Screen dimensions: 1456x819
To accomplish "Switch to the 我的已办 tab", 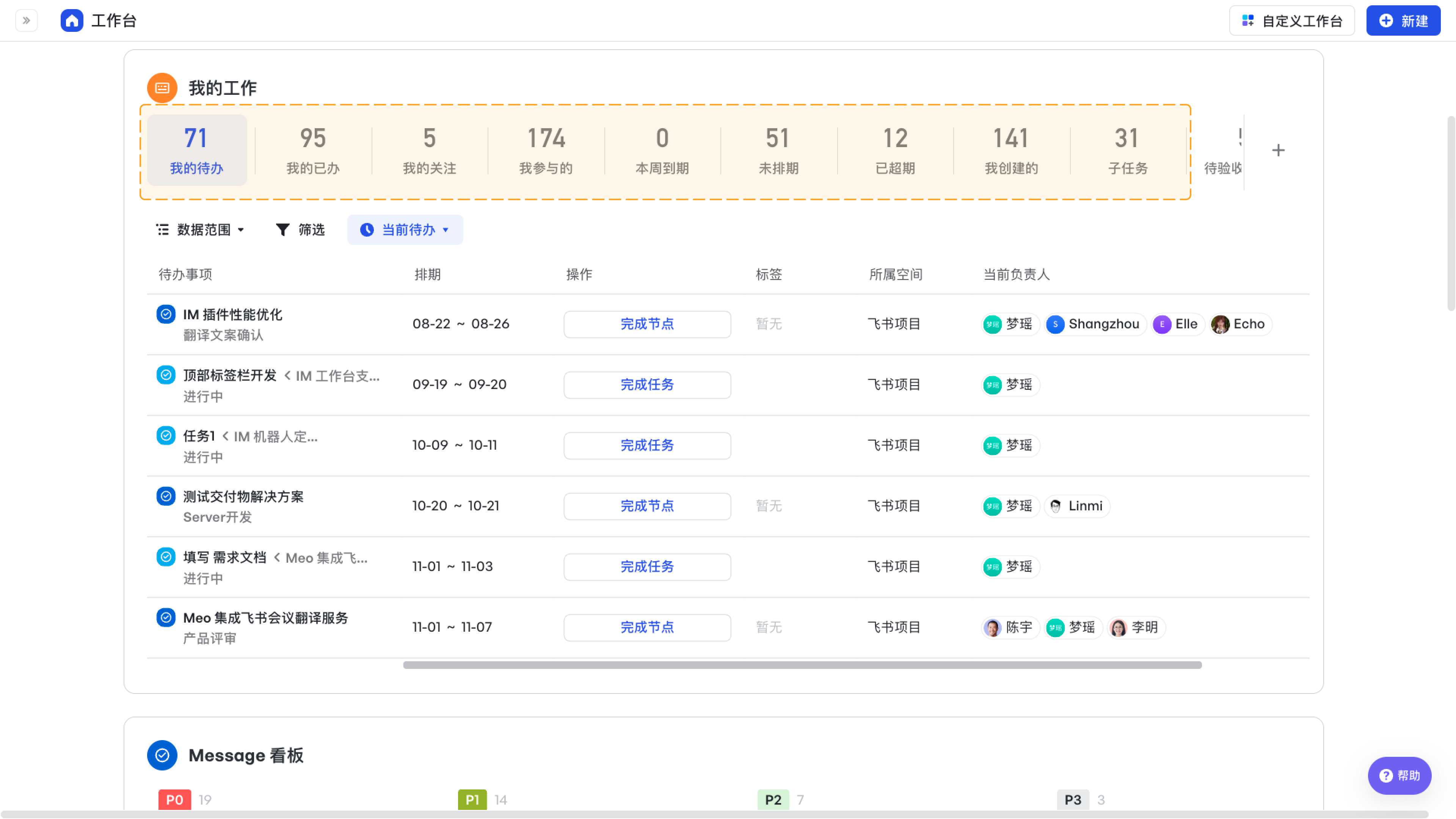I will click(x=312, y=150).
